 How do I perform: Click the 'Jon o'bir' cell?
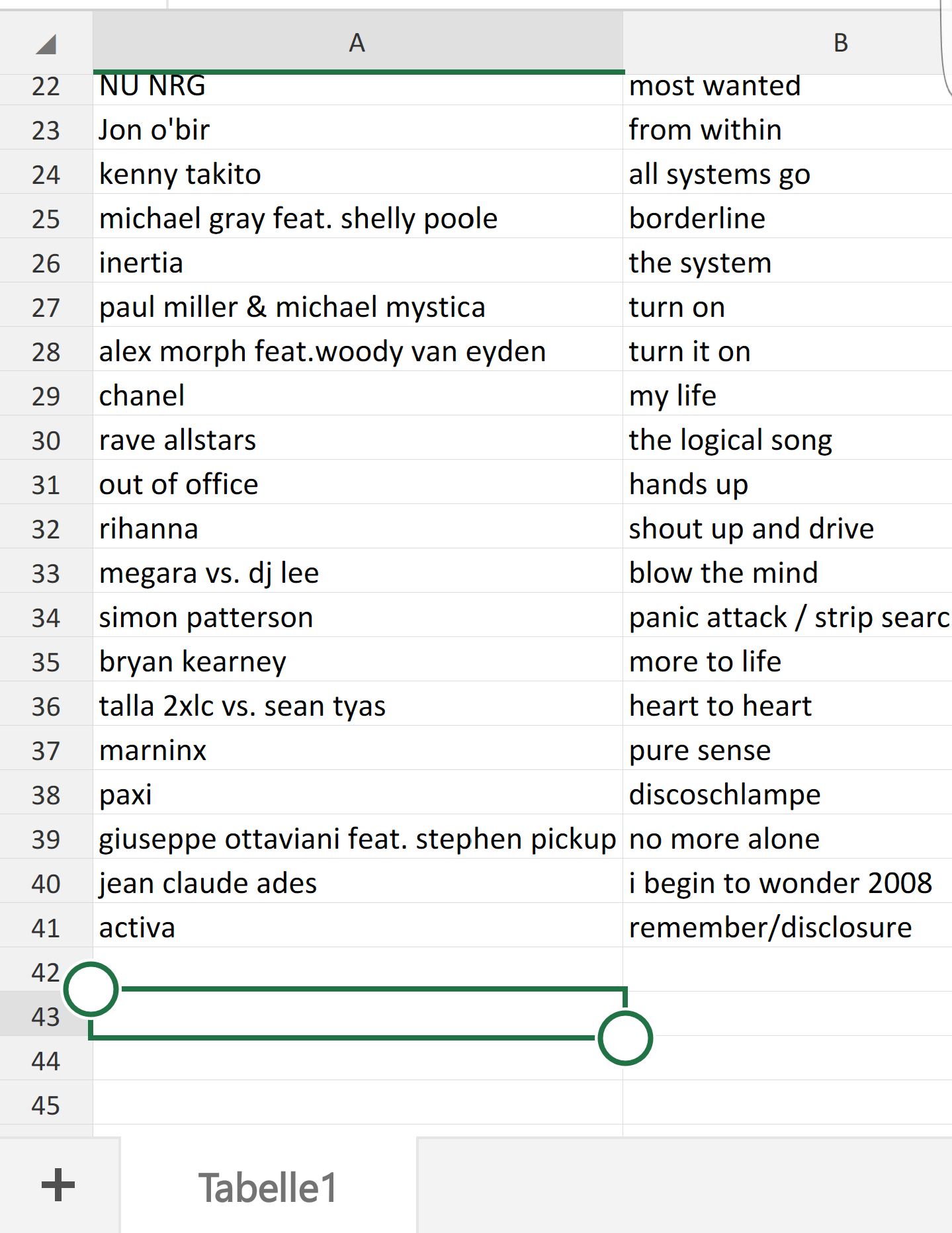[357, 130]
